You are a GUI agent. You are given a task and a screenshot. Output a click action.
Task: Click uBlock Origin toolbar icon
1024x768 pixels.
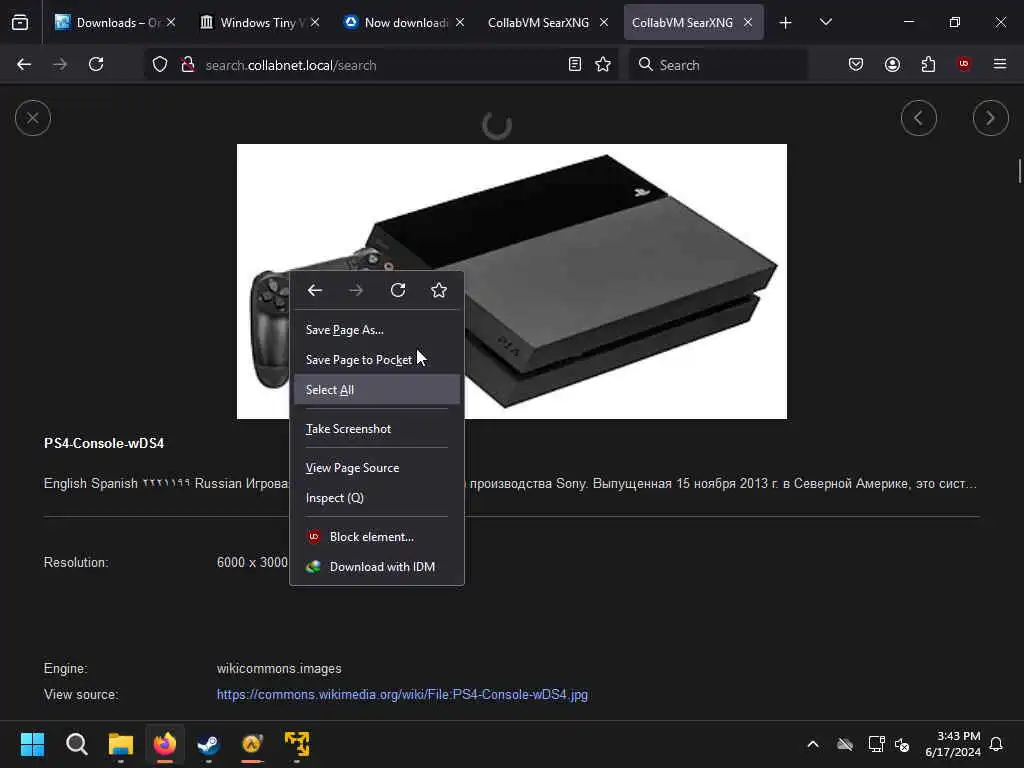[964, 64]
